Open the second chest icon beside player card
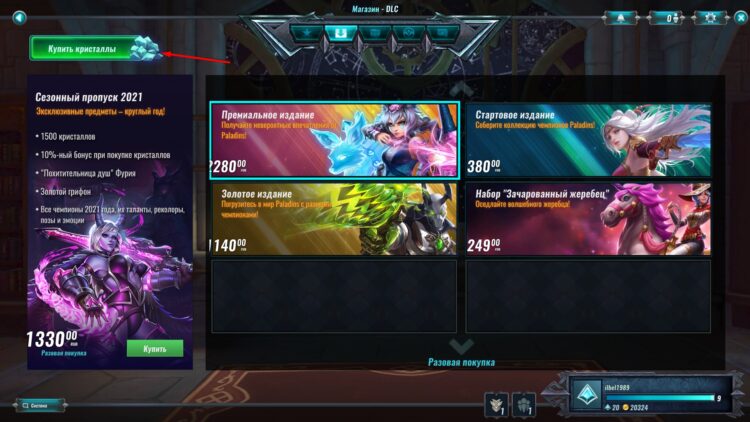The image size is (750, 422). click(x=524, y=405)
